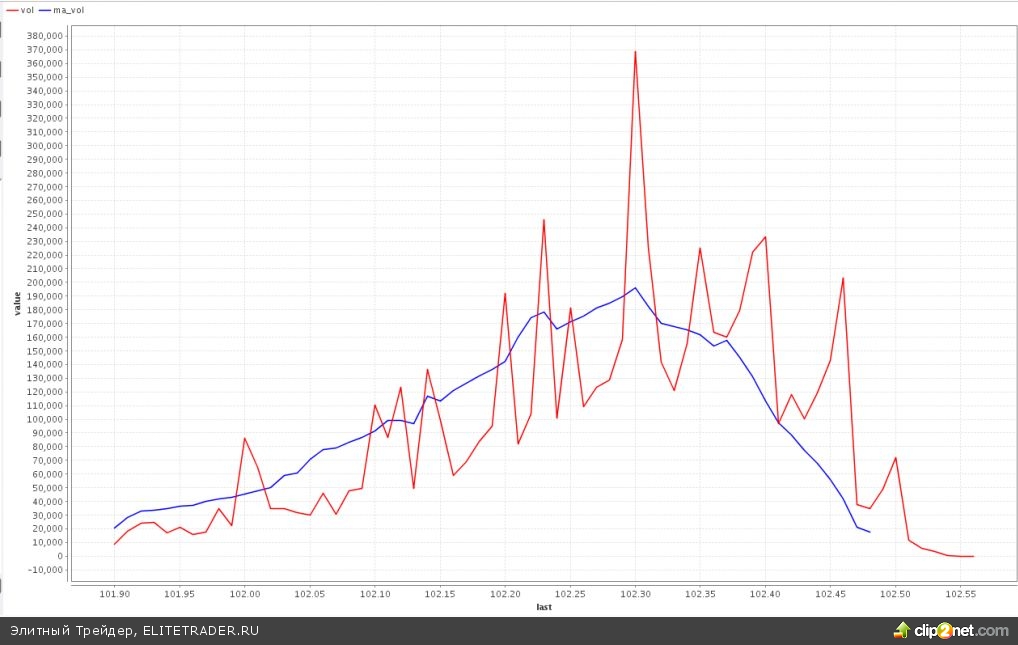The height and width of the screenshot is (645, 1018).
Task: Click the blue ma_vol legend line marker
Action: [44, 8]
